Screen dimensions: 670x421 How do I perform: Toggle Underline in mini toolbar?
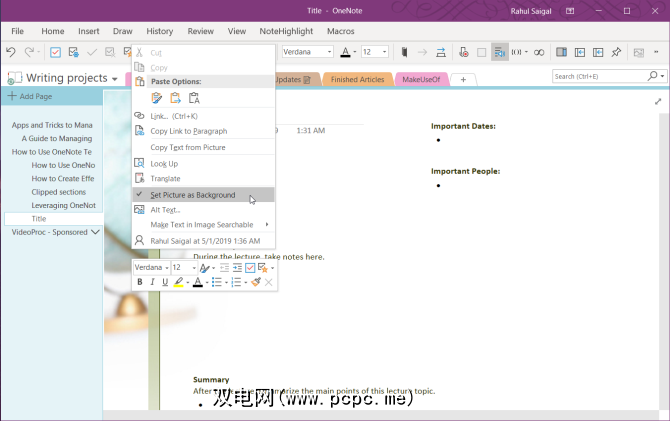pyautogui.click(x=165, y=282)
